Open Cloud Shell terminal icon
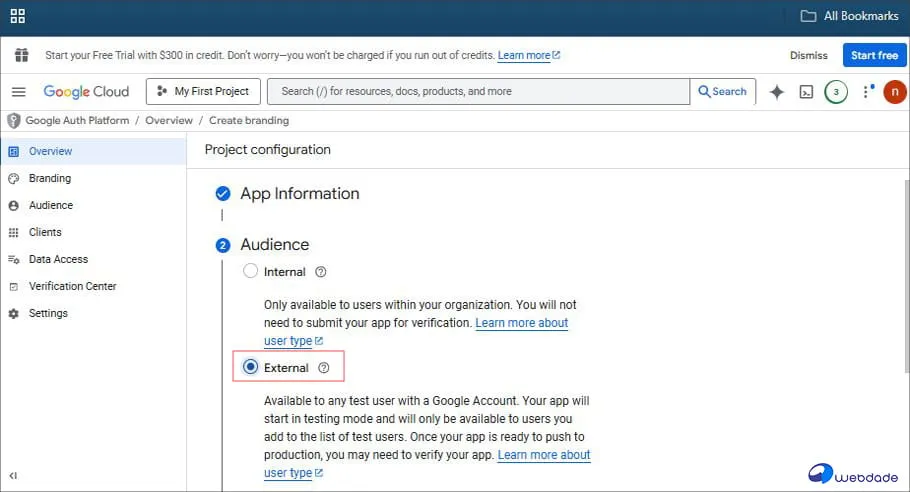 coord(806,92)
